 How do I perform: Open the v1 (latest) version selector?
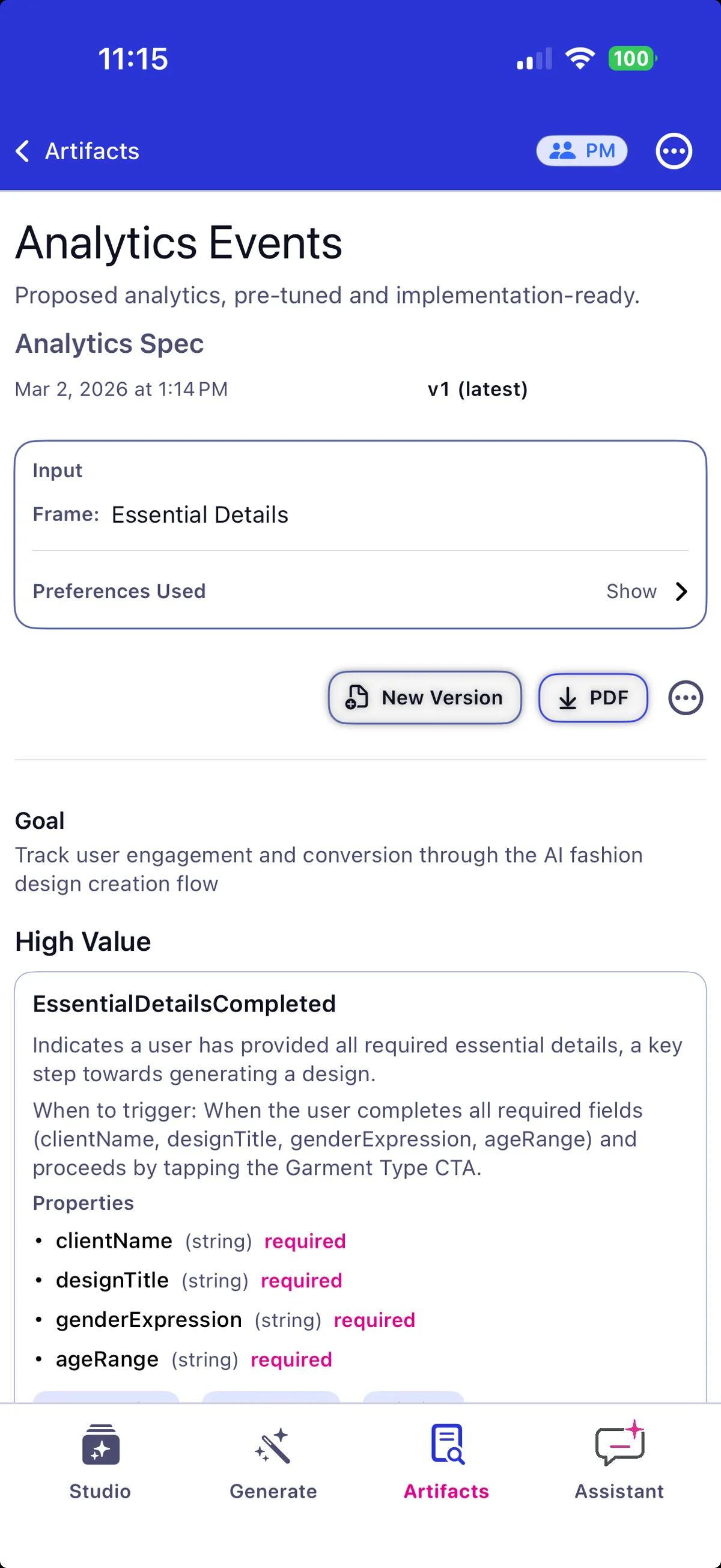coord(478,389)
